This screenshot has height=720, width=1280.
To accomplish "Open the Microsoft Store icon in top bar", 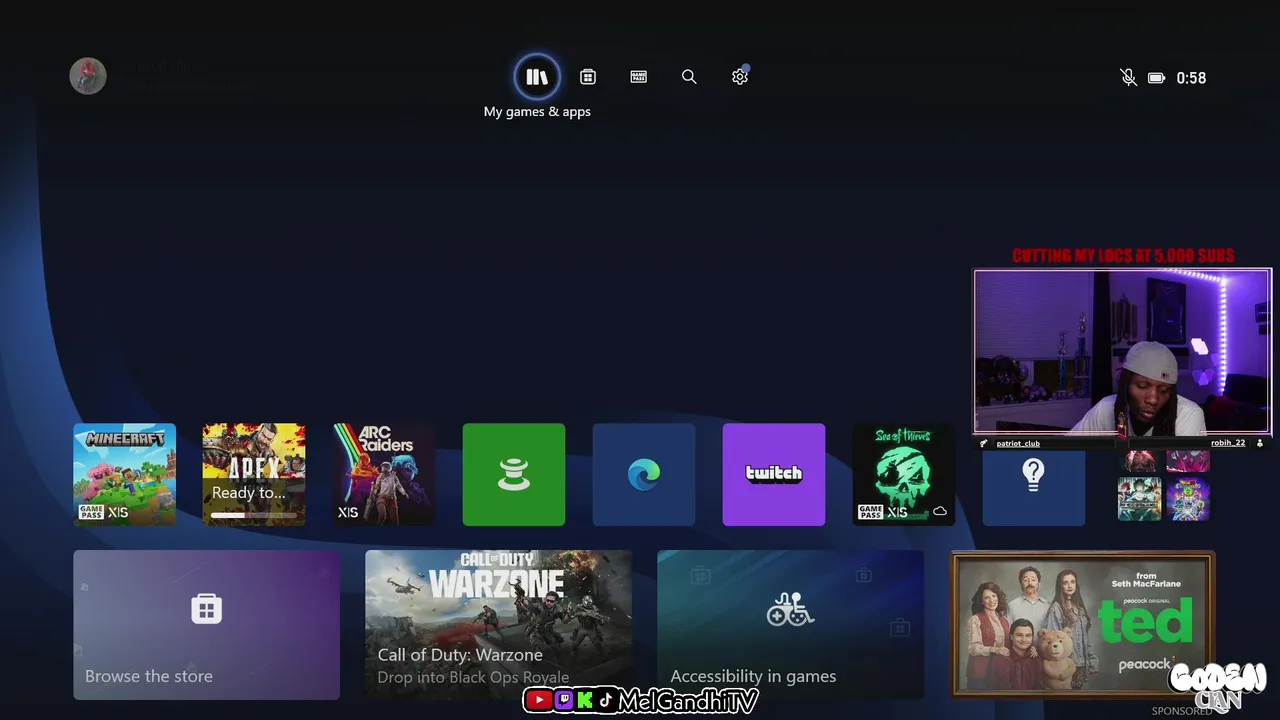I will pyautogui.click(x=588, y=77).
